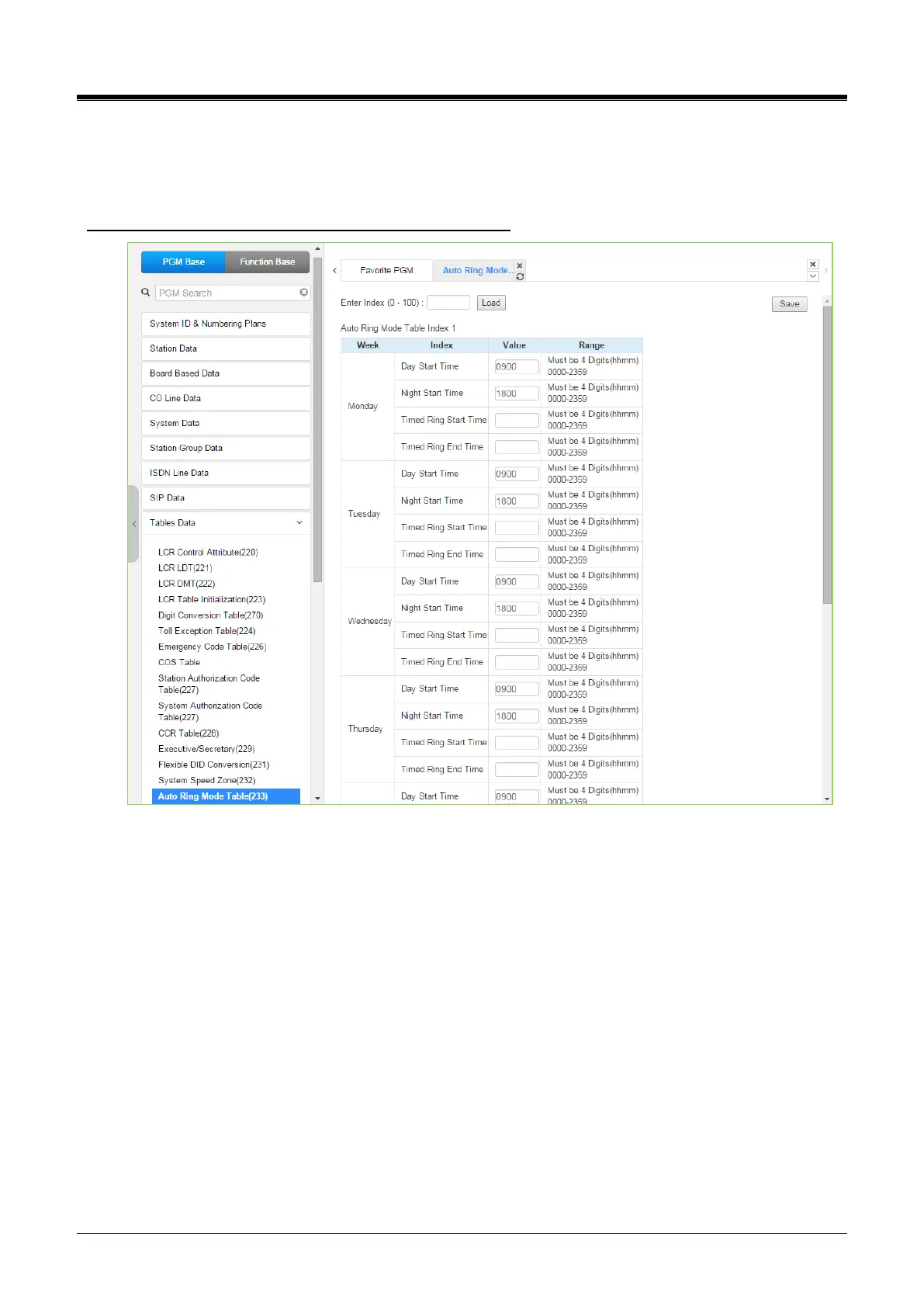Click Tuesday Timed Ring End Time field
Viewport: 924px width, 1307px height.
click(517, 554)
